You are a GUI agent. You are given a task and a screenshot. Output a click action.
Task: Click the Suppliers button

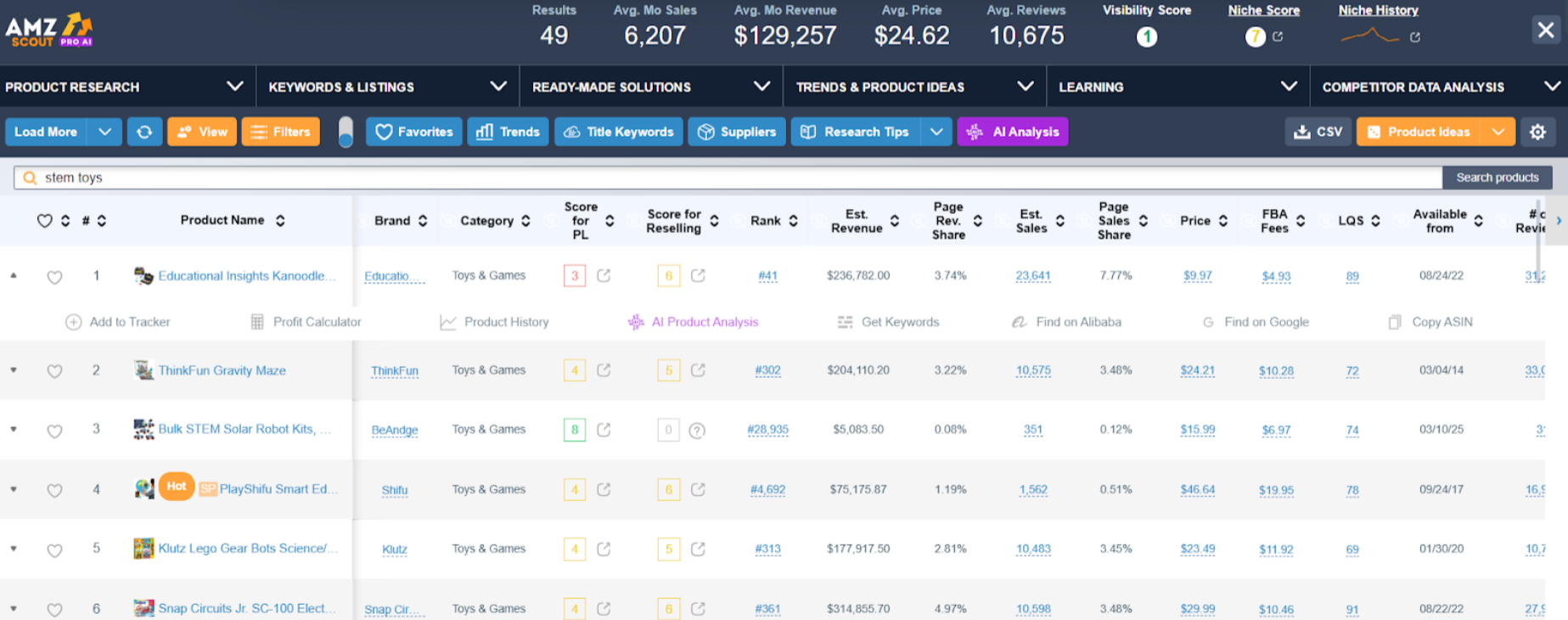coord(737,132)
